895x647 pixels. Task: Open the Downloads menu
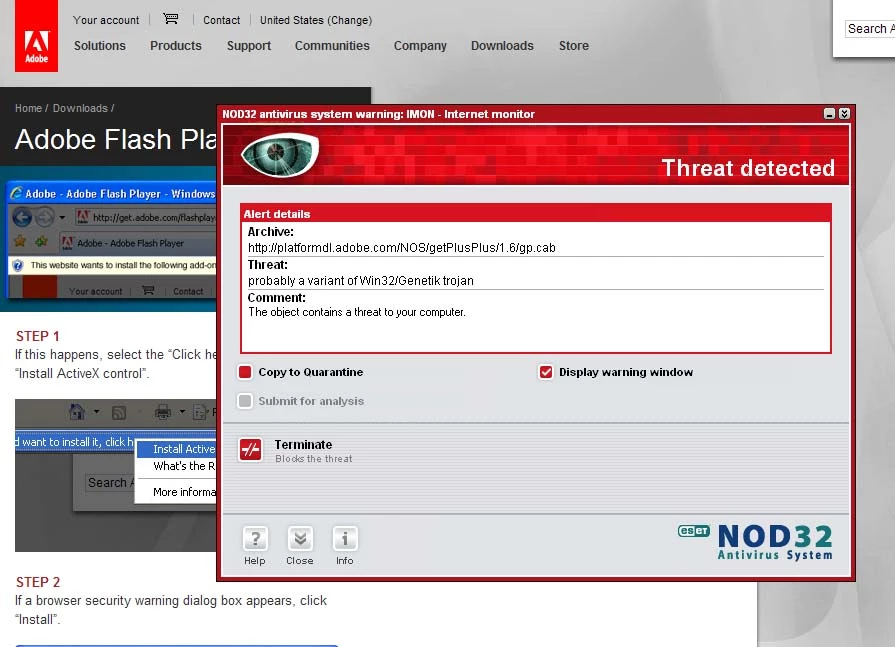502,46
